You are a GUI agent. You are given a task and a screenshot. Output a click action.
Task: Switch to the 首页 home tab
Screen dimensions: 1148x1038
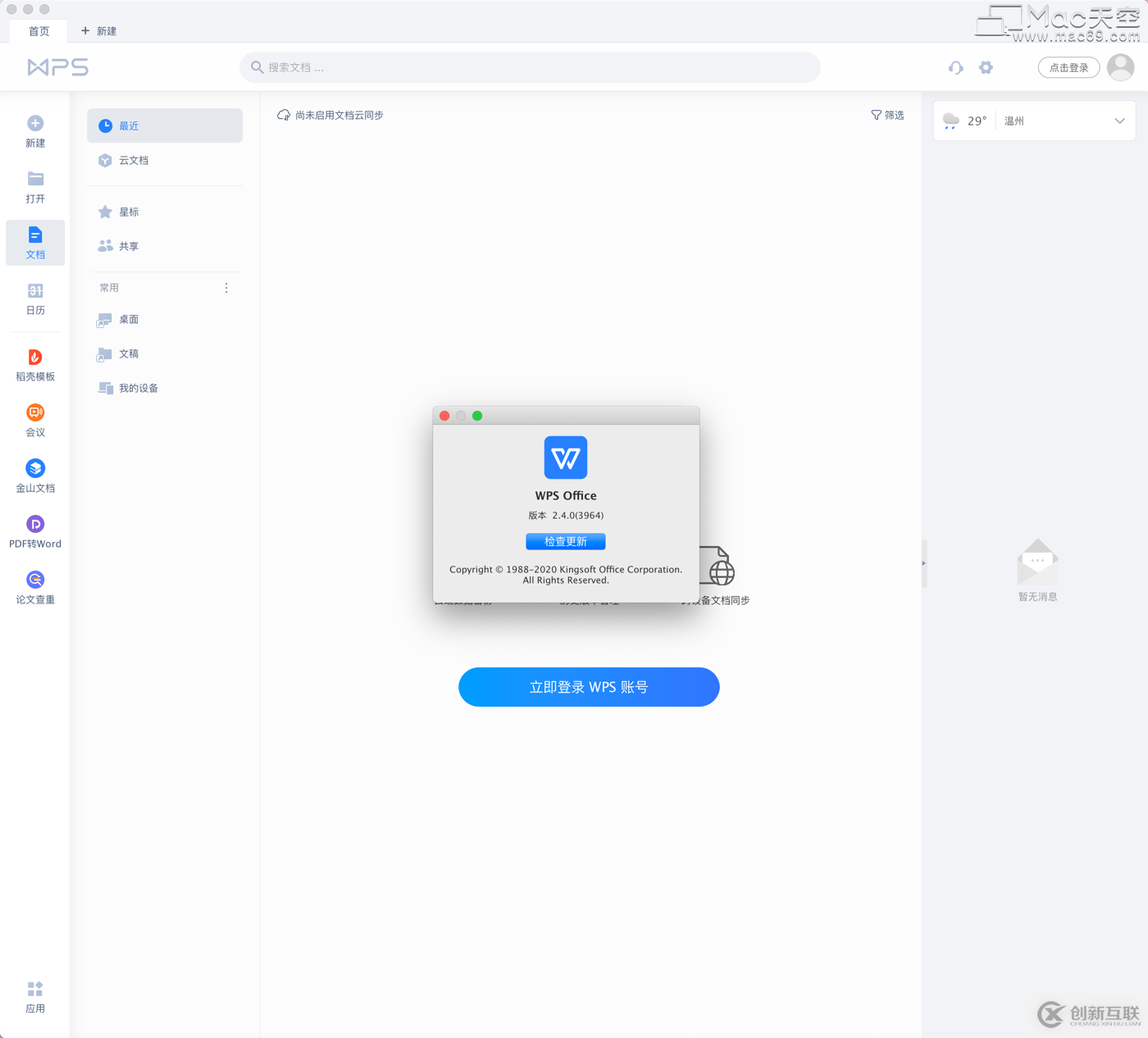pos(39,31)
